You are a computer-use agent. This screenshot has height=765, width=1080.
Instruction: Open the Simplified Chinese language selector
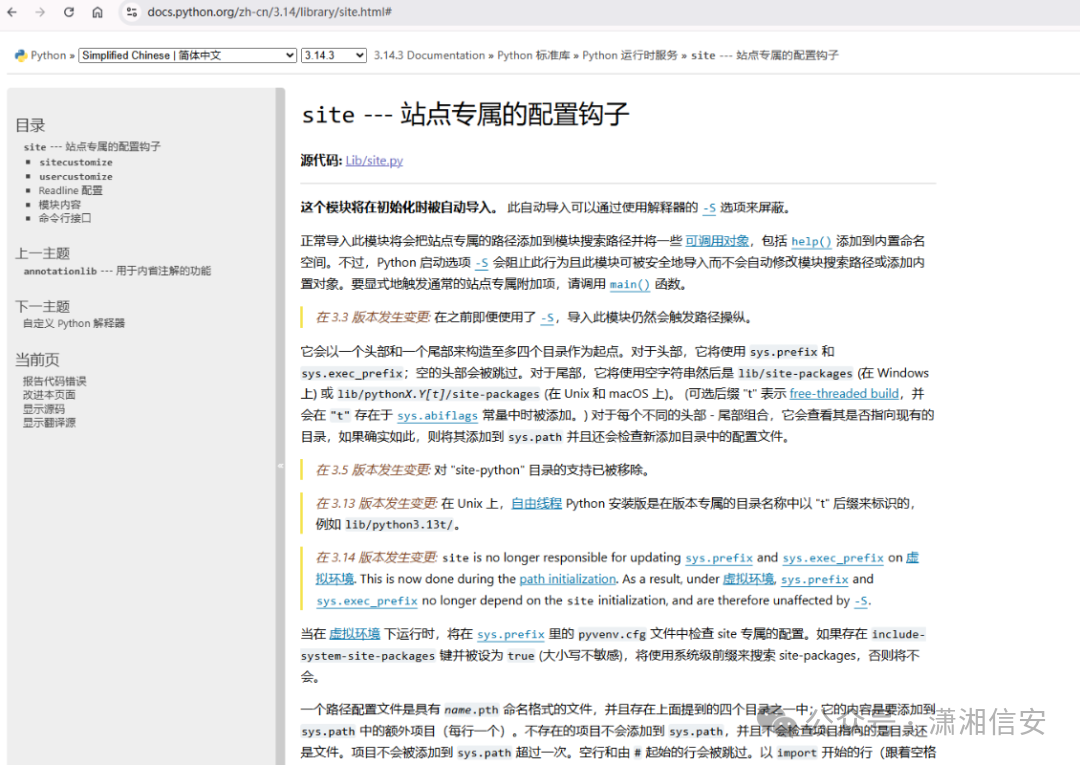pos(180,55)
